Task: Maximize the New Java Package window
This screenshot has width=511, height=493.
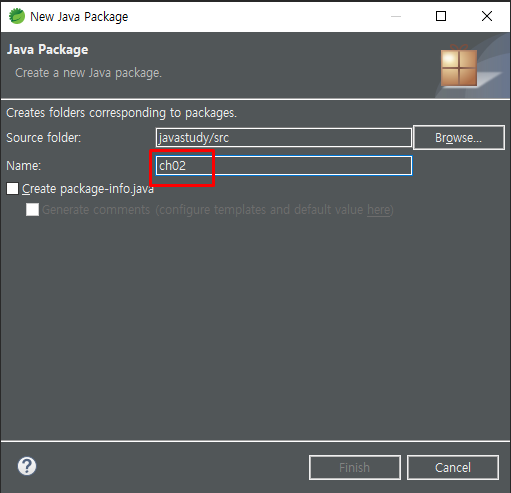Action: [441, 16]
